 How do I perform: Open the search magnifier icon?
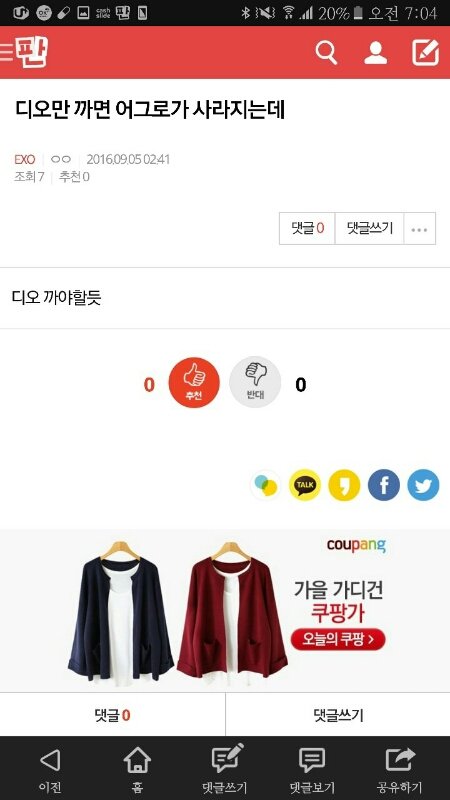tap(327, 53)
